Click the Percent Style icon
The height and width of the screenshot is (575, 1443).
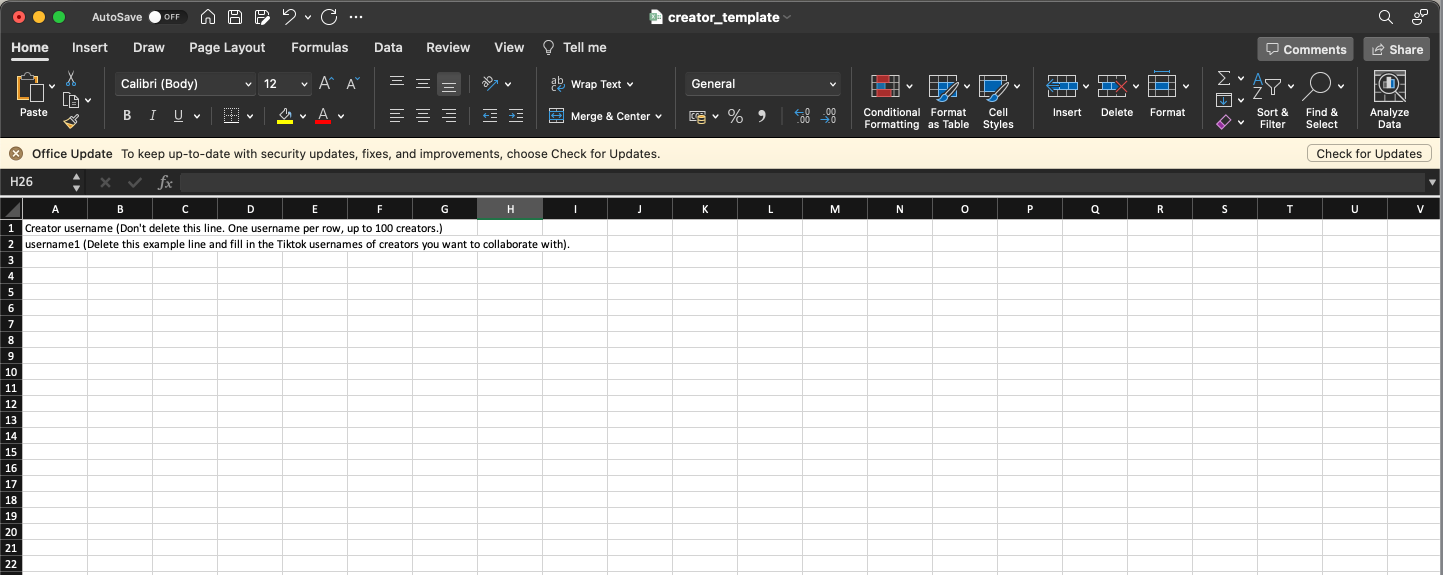(x=735, y=116)
